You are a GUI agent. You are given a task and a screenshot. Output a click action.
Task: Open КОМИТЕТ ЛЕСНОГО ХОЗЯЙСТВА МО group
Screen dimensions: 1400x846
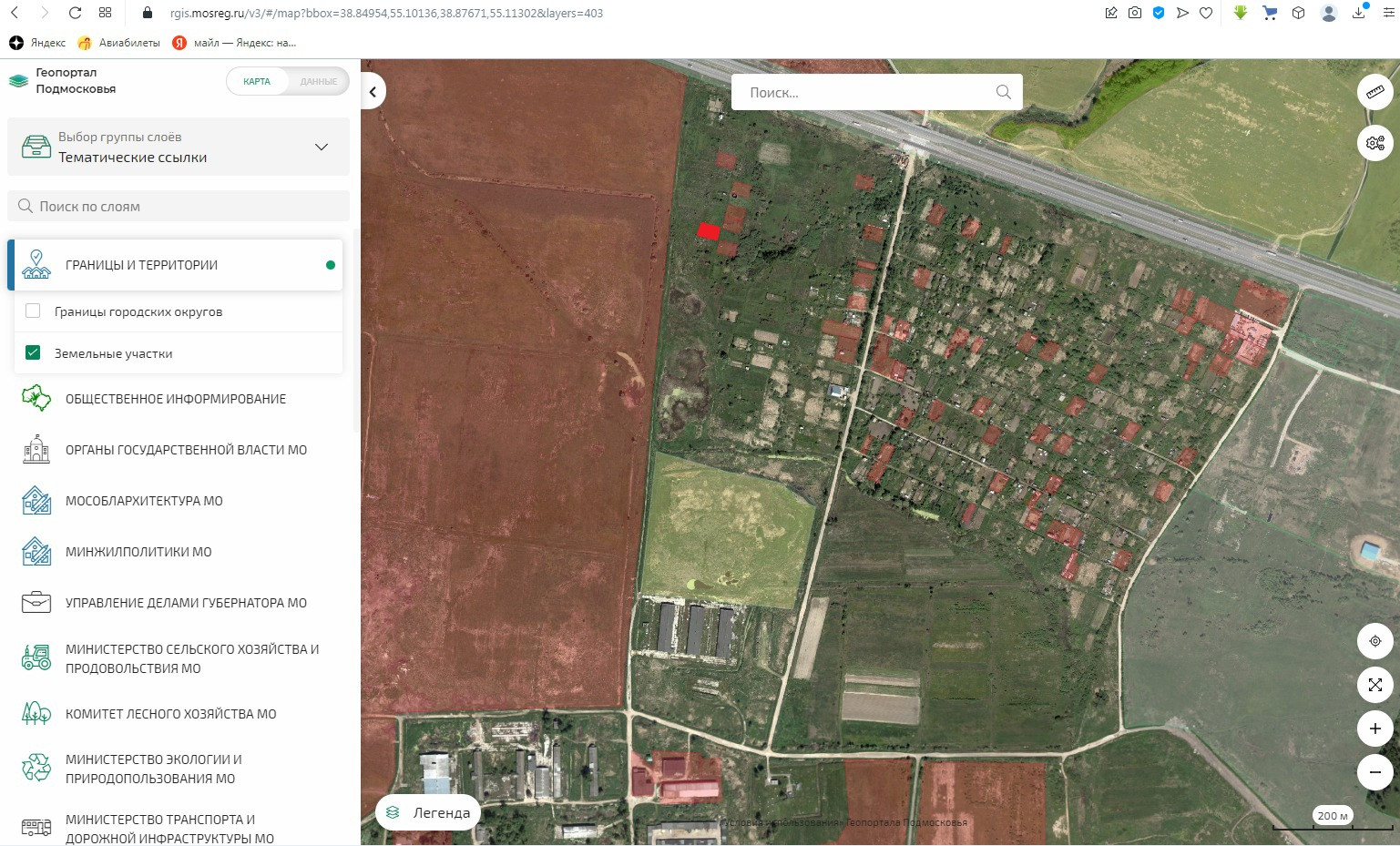[170, 714]
